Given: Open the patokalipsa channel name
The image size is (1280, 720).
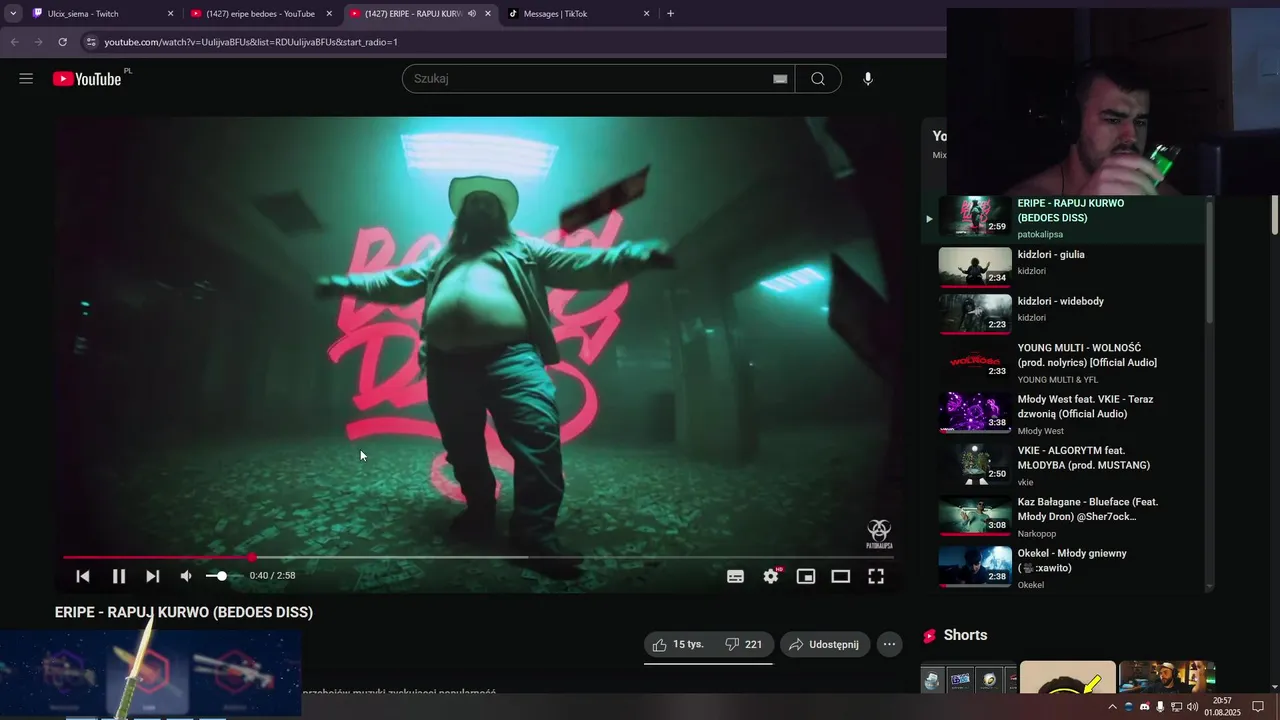Looking at the screenshot, I should pos(1040,234).
